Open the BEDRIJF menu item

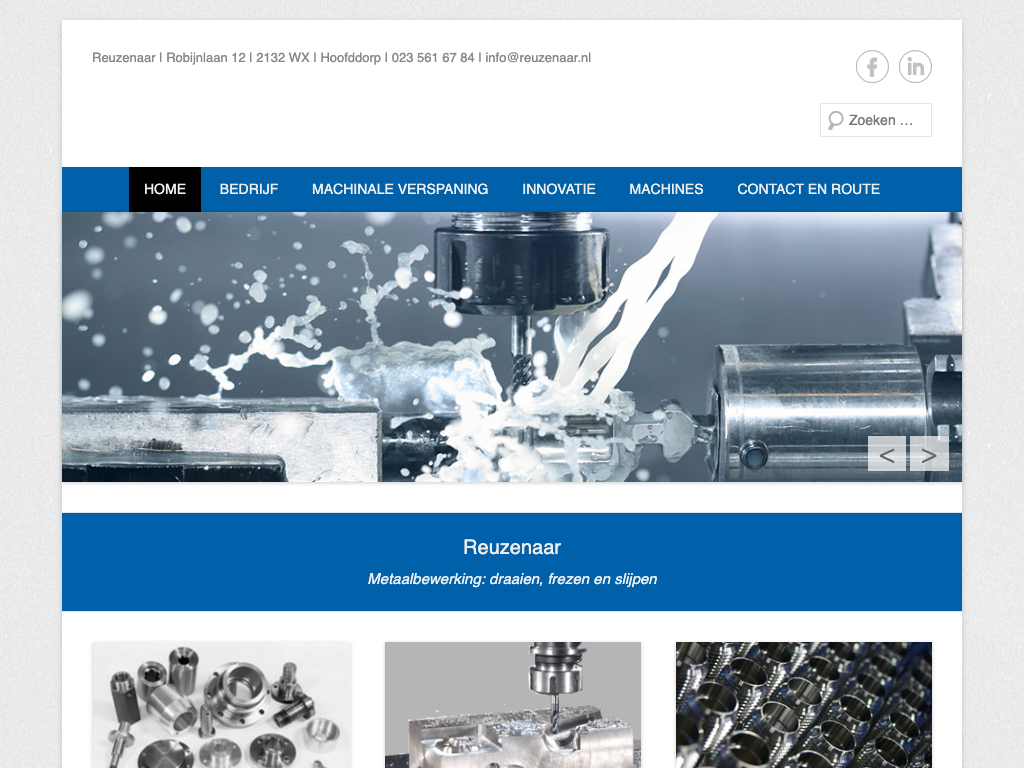(249, 189)
